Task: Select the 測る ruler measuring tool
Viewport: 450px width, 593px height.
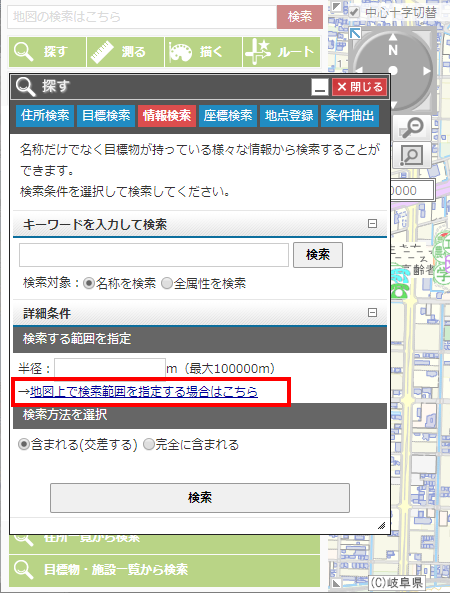Action: click(x=126, y=52)
